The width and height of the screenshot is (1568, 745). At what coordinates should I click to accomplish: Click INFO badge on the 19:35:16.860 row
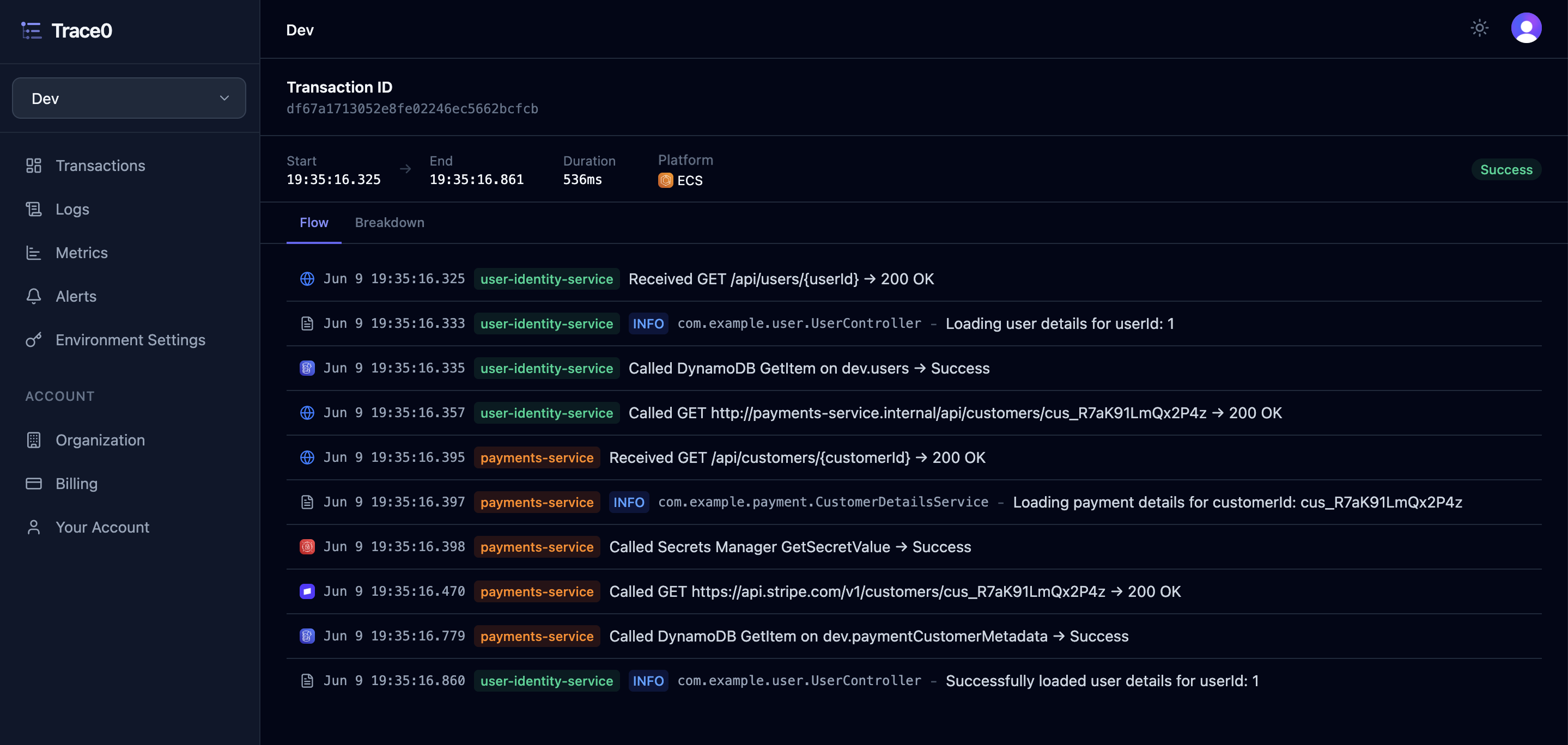coord(648,681)
